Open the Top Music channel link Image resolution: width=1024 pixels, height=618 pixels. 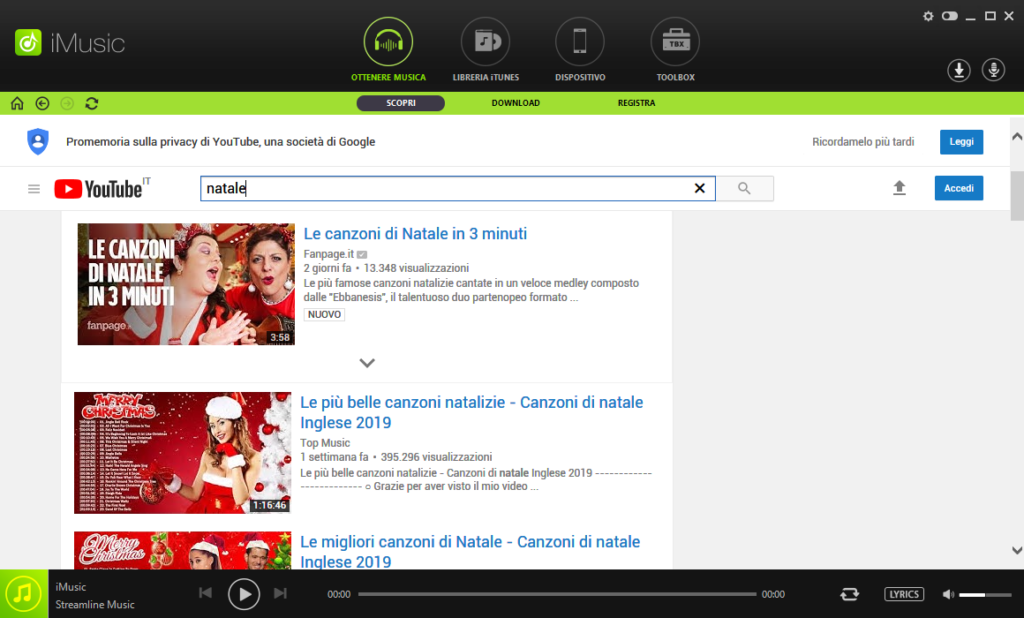[325, 443]
